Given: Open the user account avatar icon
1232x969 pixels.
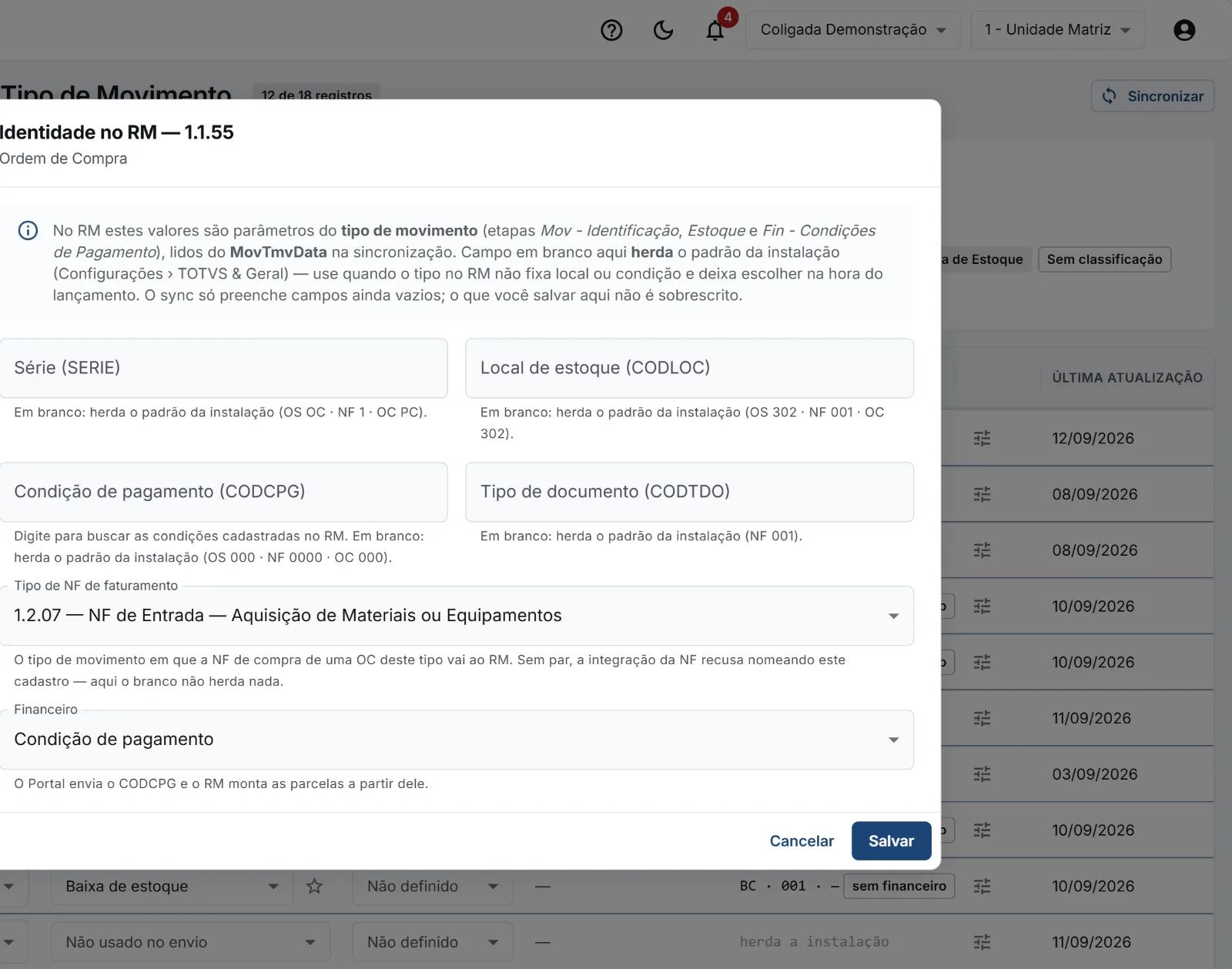Looking at the screenshot, I should pos(1184,30).
